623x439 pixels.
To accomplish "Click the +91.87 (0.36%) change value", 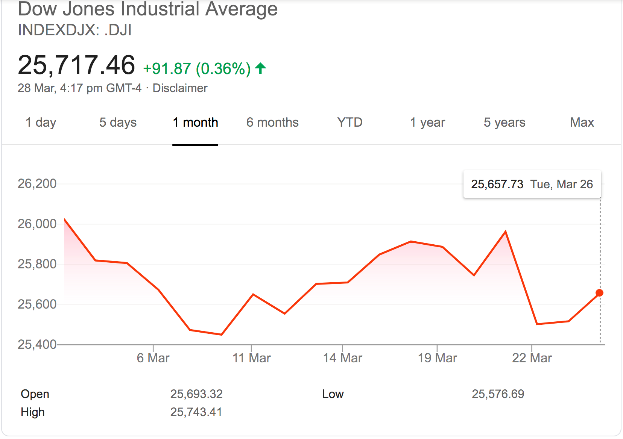I will pyautogui.click(x=197, y=69).
